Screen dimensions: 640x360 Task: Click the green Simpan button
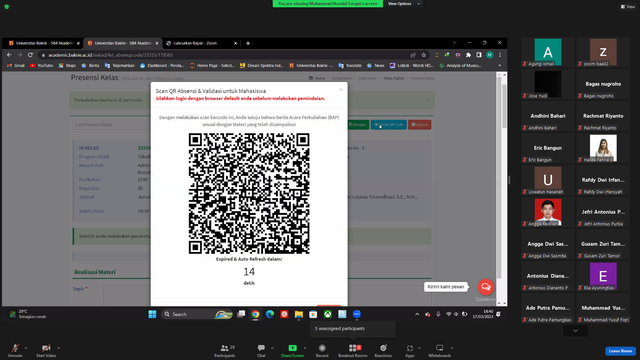358,124
